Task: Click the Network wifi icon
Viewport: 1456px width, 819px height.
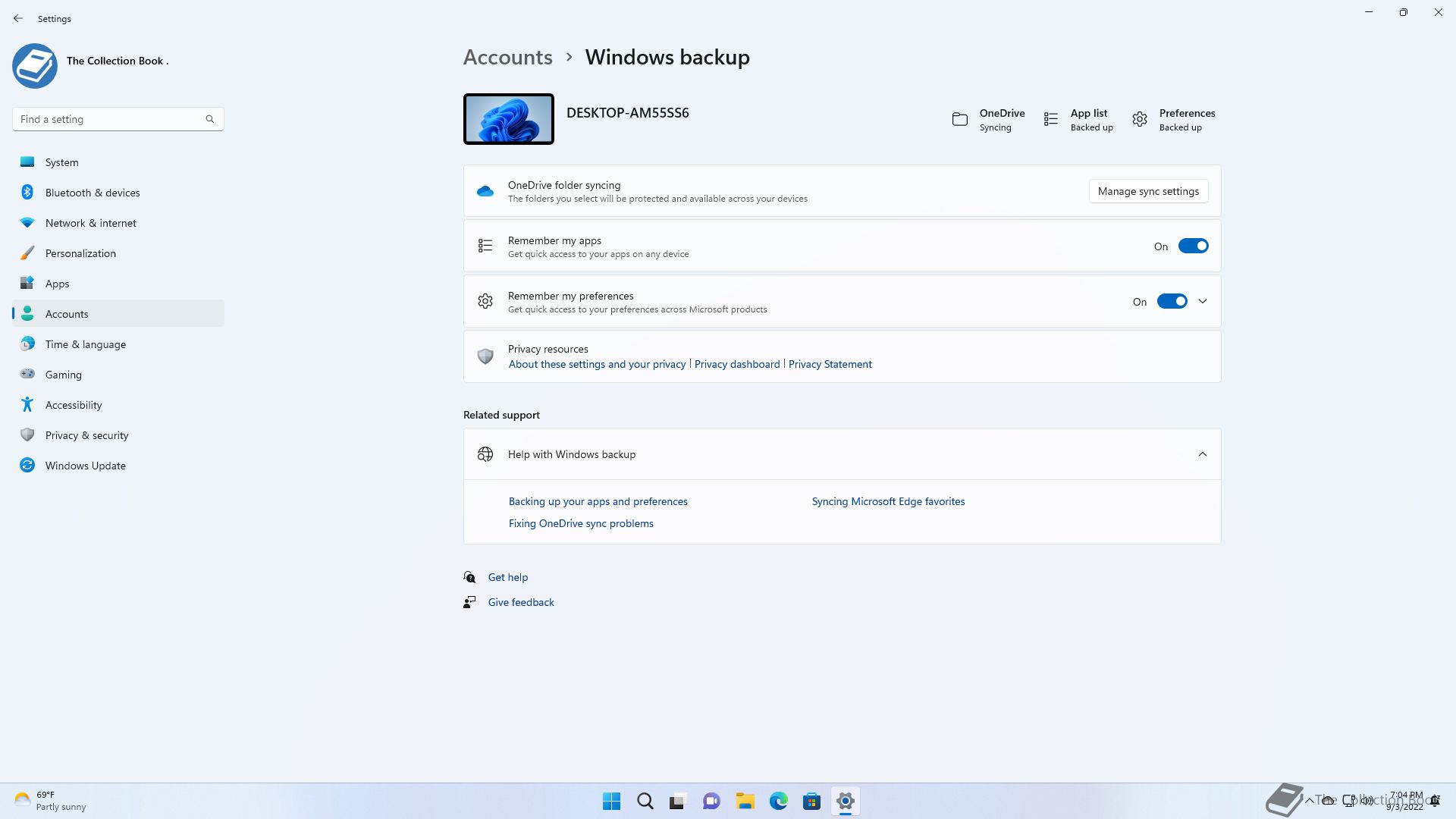Action: [x=27, y=222]
